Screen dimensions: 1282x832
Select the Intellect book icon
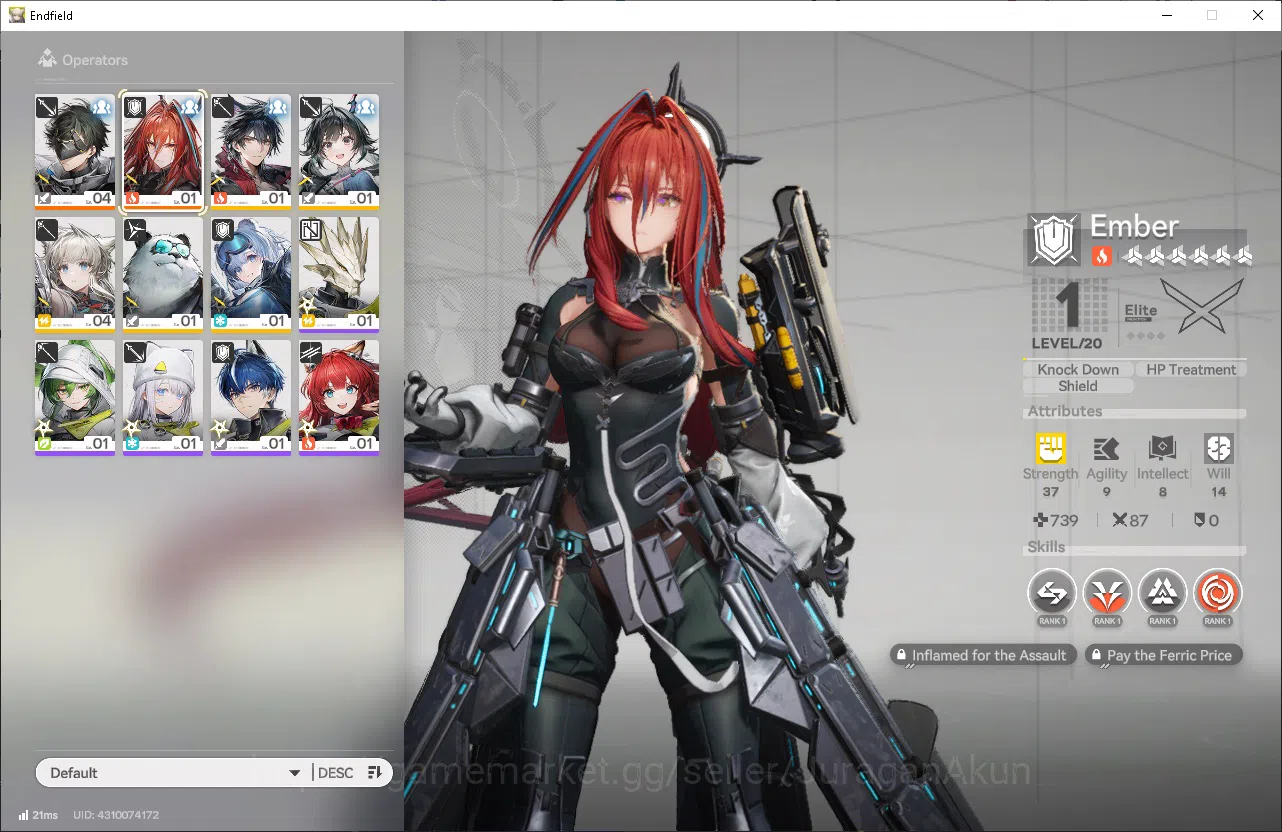(x=1163, y=449)
